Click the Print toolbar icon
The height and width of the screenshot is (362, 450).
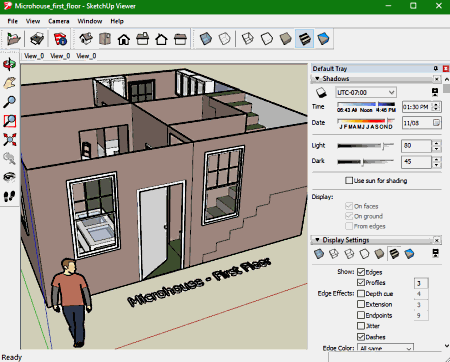[37, 39]
